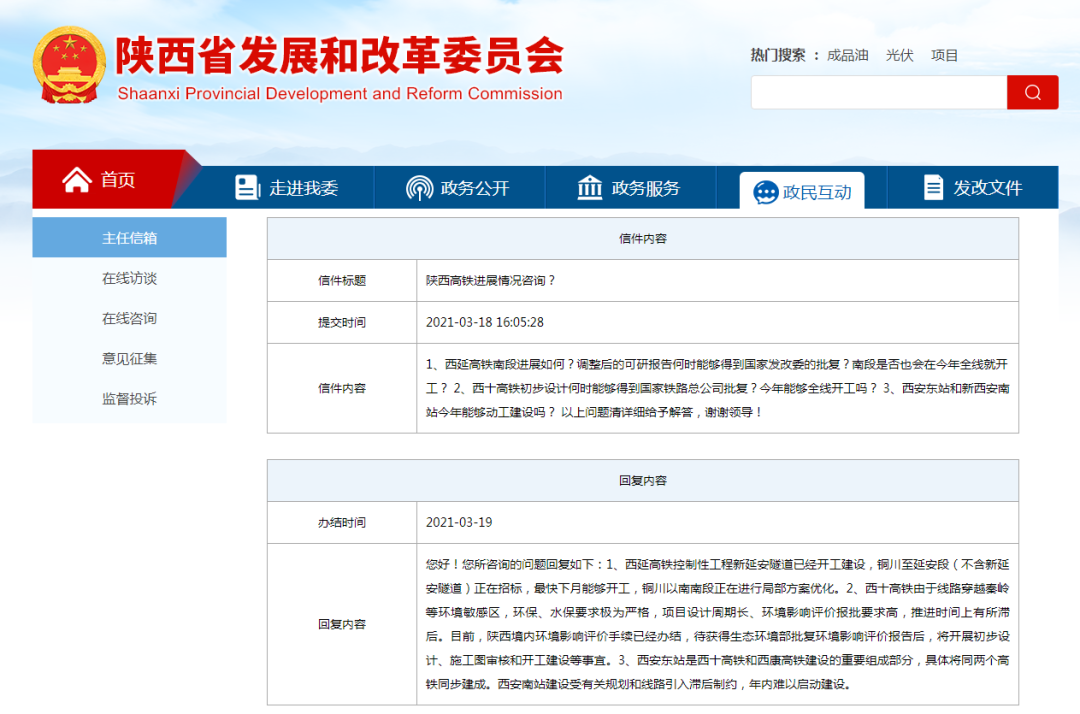This screenshot has height=714, width=1080.
Task: Click the 提交时间 row label
Action: pyautogui.click(x=342, y=322)
